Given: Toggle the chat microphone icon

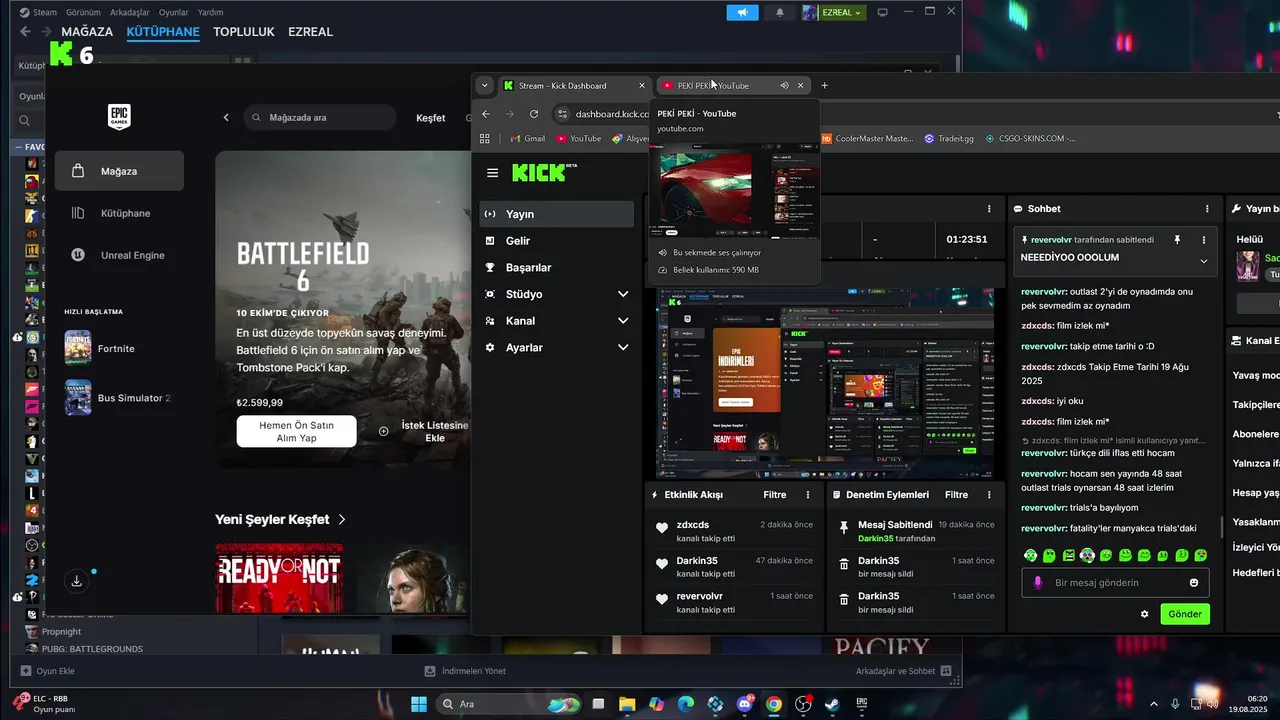Looking at the screenshot, I should [1038, 583].
